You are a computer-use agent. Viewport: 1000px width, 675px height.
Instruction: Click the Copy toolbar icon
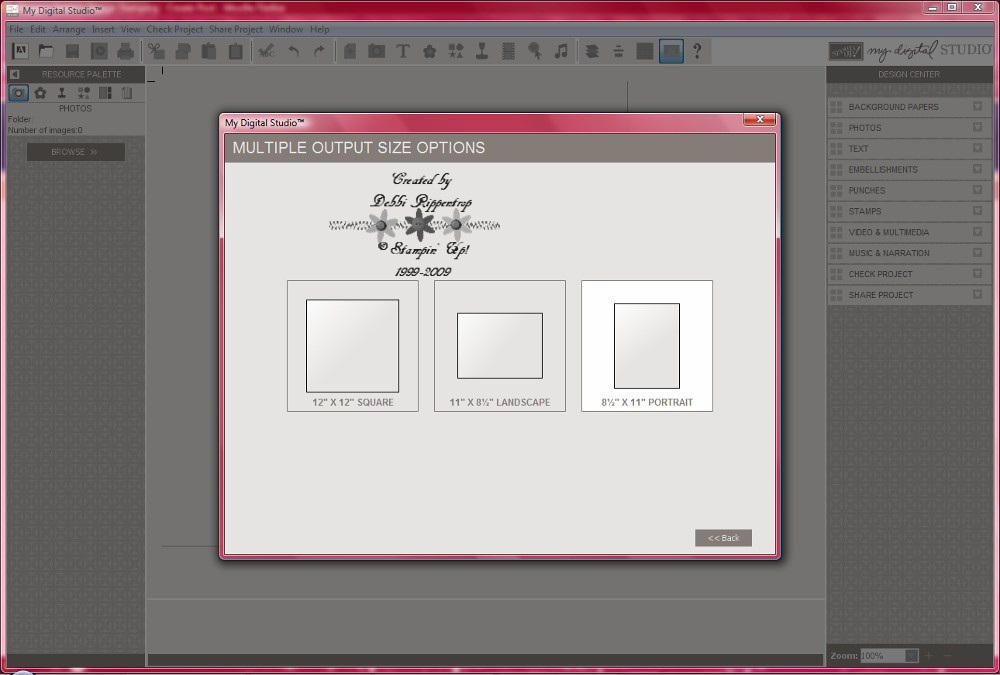click(183, 51)
